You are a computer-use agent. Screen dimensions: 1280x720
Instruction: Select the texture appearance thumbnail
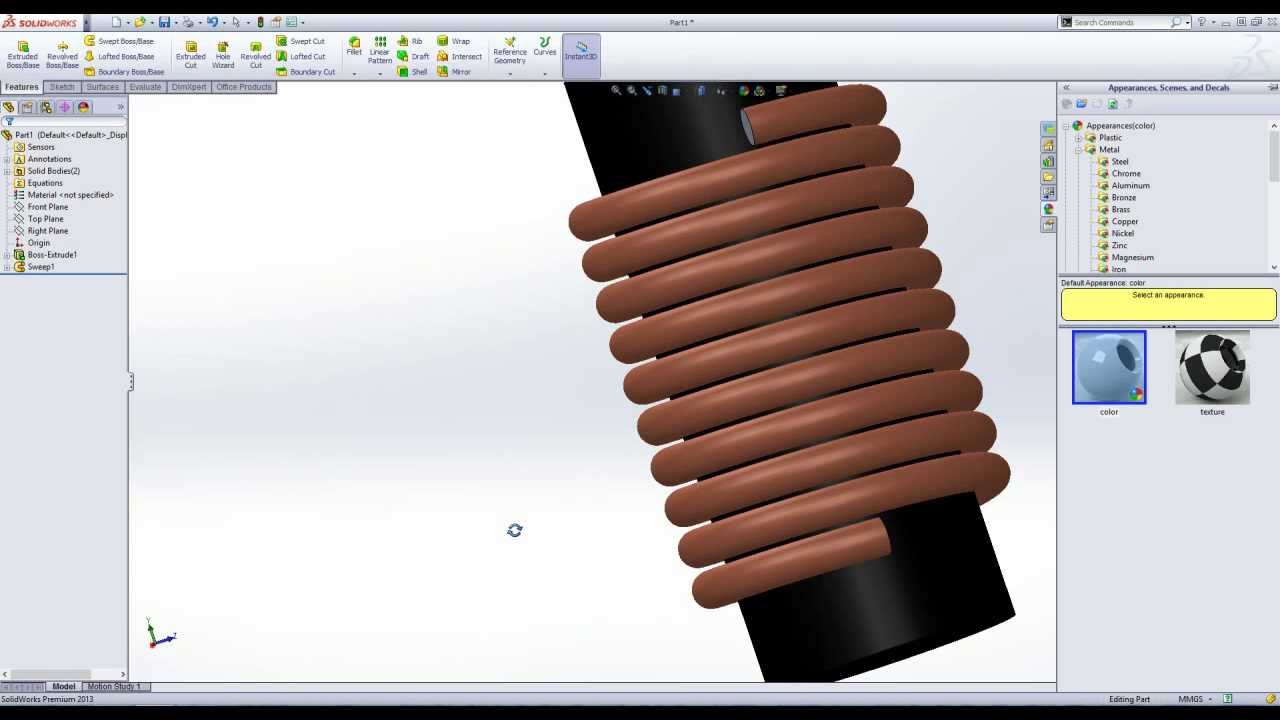1212,368
